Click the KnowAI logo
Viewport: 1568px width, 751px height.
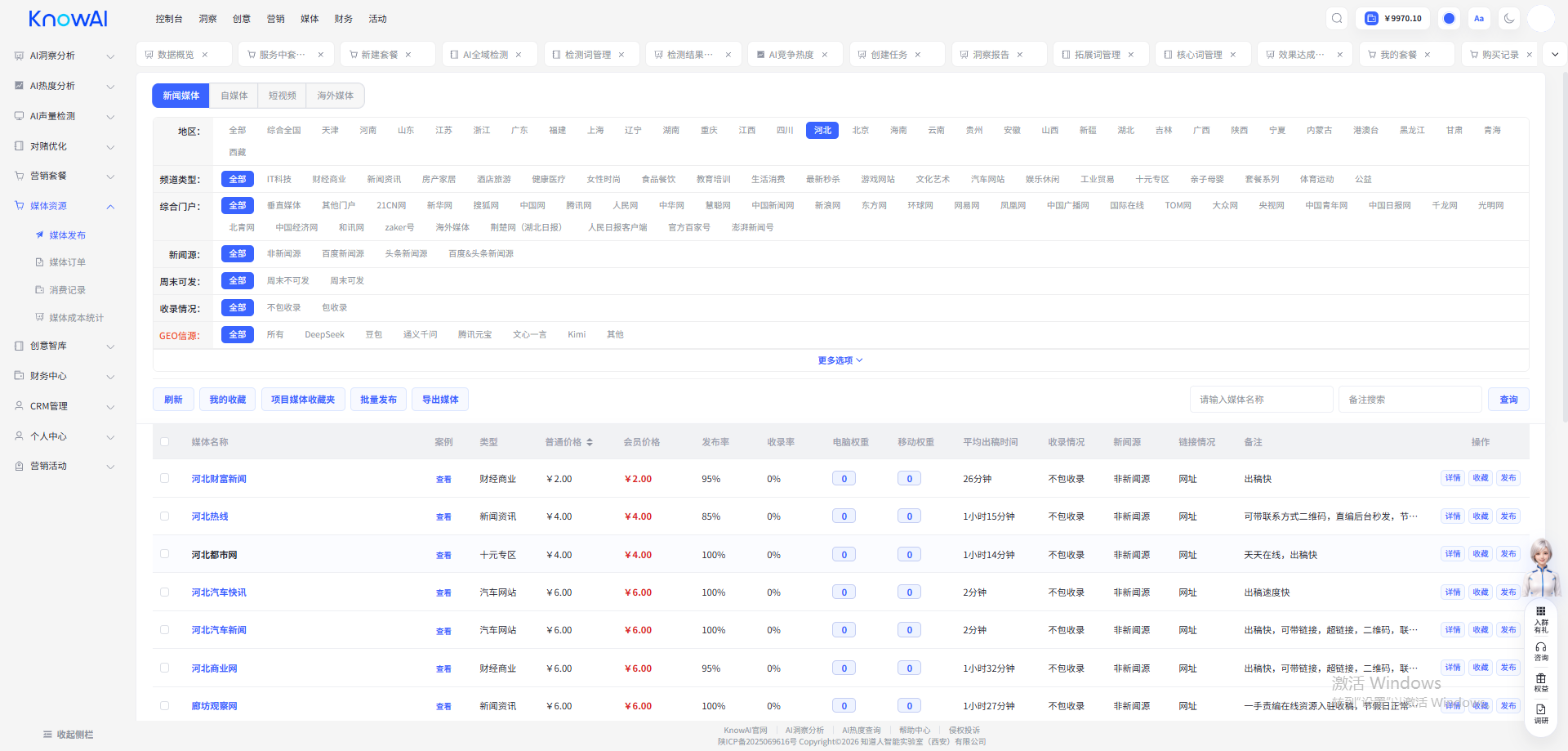[68, 19]
